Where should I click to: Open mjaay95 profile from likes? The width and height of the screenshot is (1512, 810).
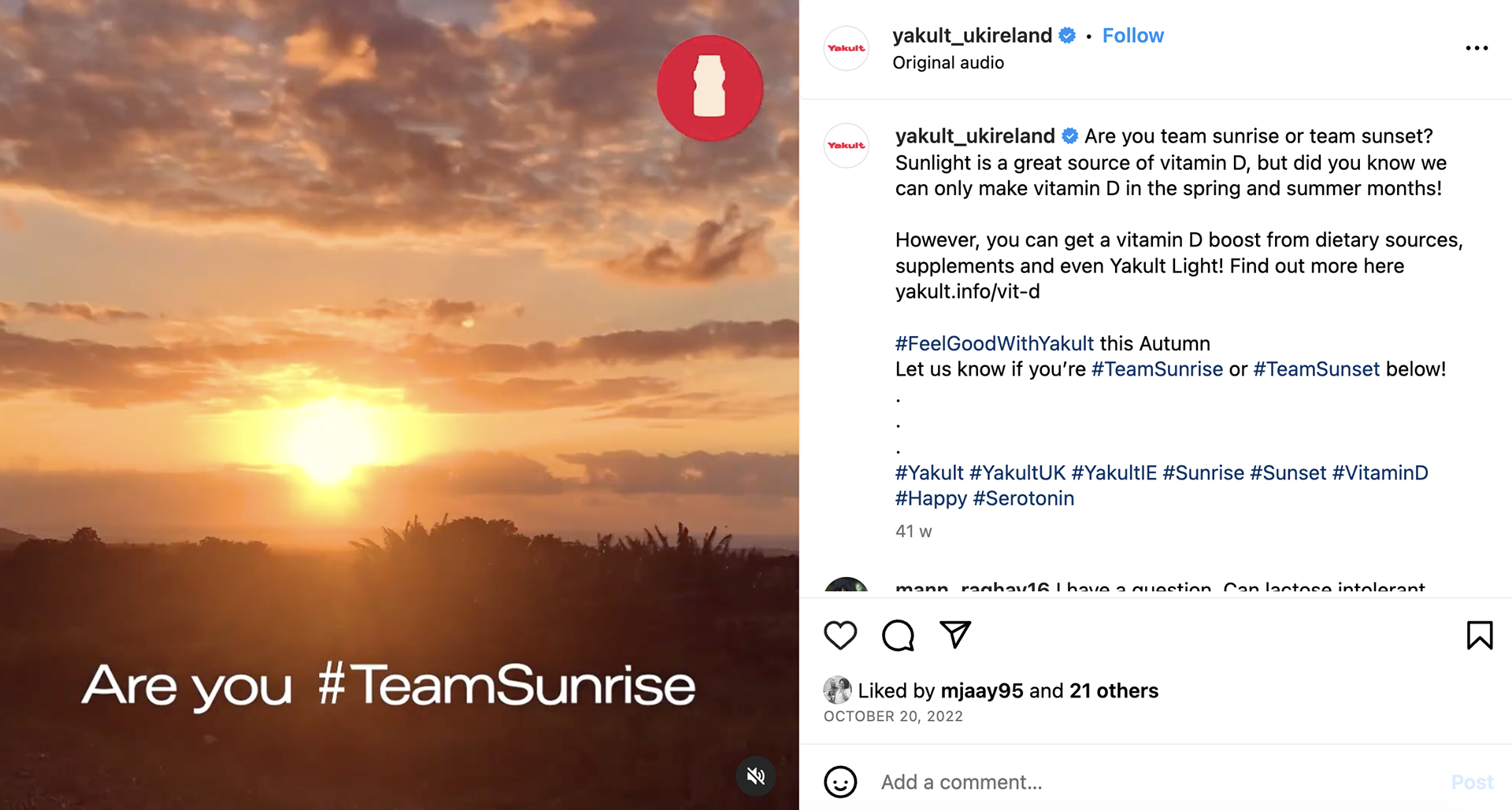click(982, 690)
